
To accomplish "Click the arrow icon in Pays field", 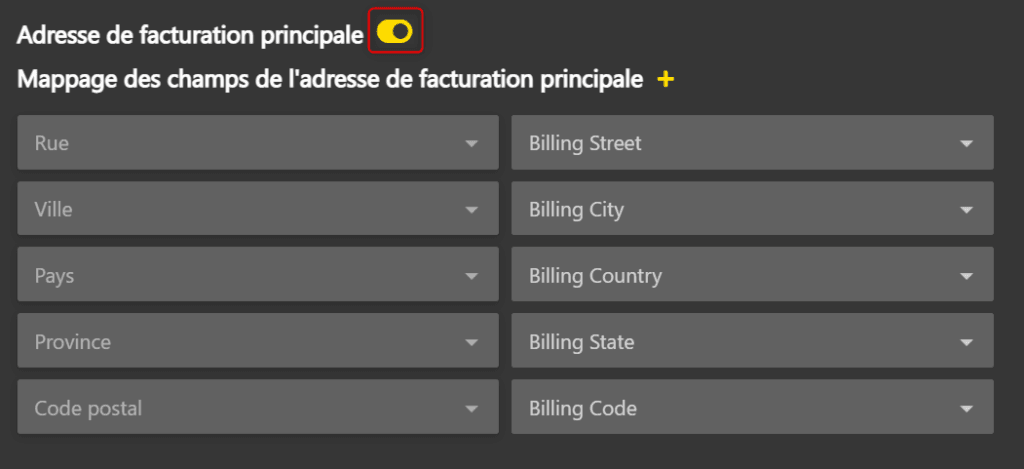I will (x=472, y=277).
